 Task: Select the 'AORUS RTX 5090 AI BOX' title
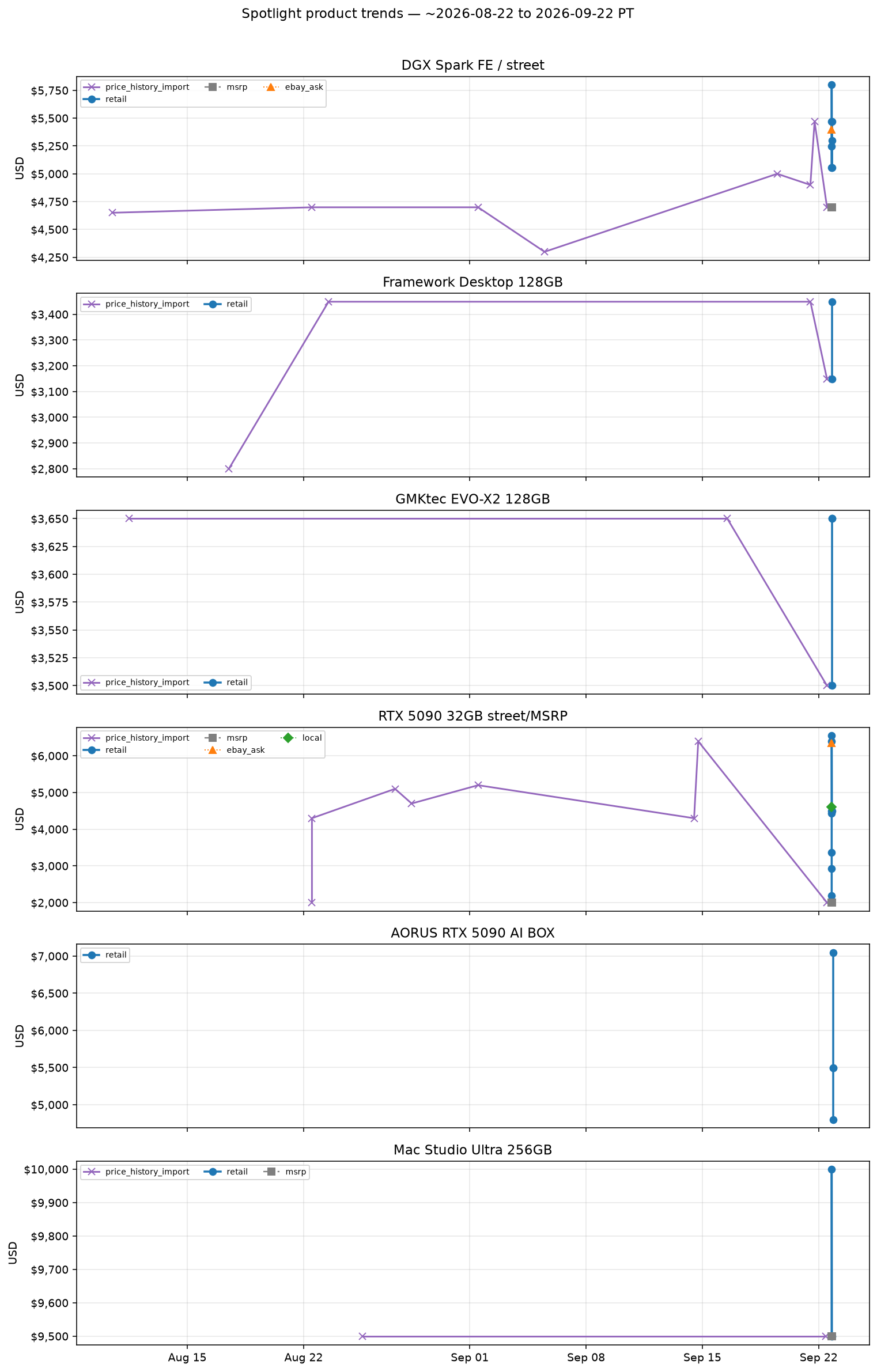[x=472, y=933]
